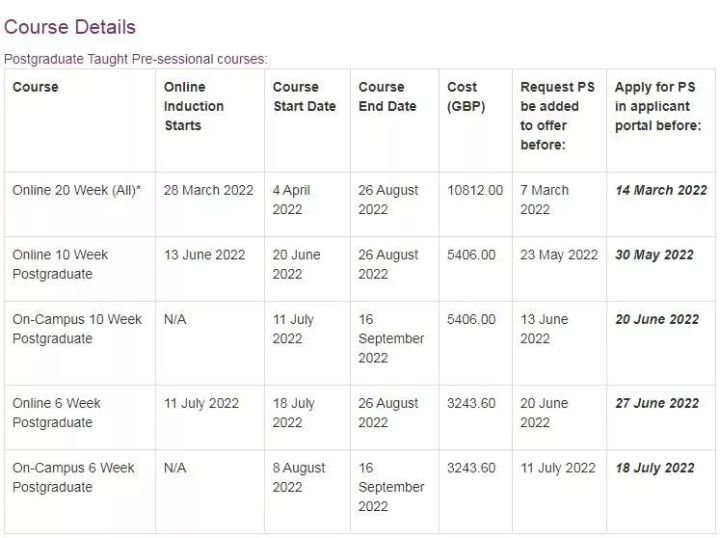Image resolution: width=720 pixels, height=538 pixels.
Task: Select the On-Campus 6 Week Postgraduate course
Action: [73, 477]
